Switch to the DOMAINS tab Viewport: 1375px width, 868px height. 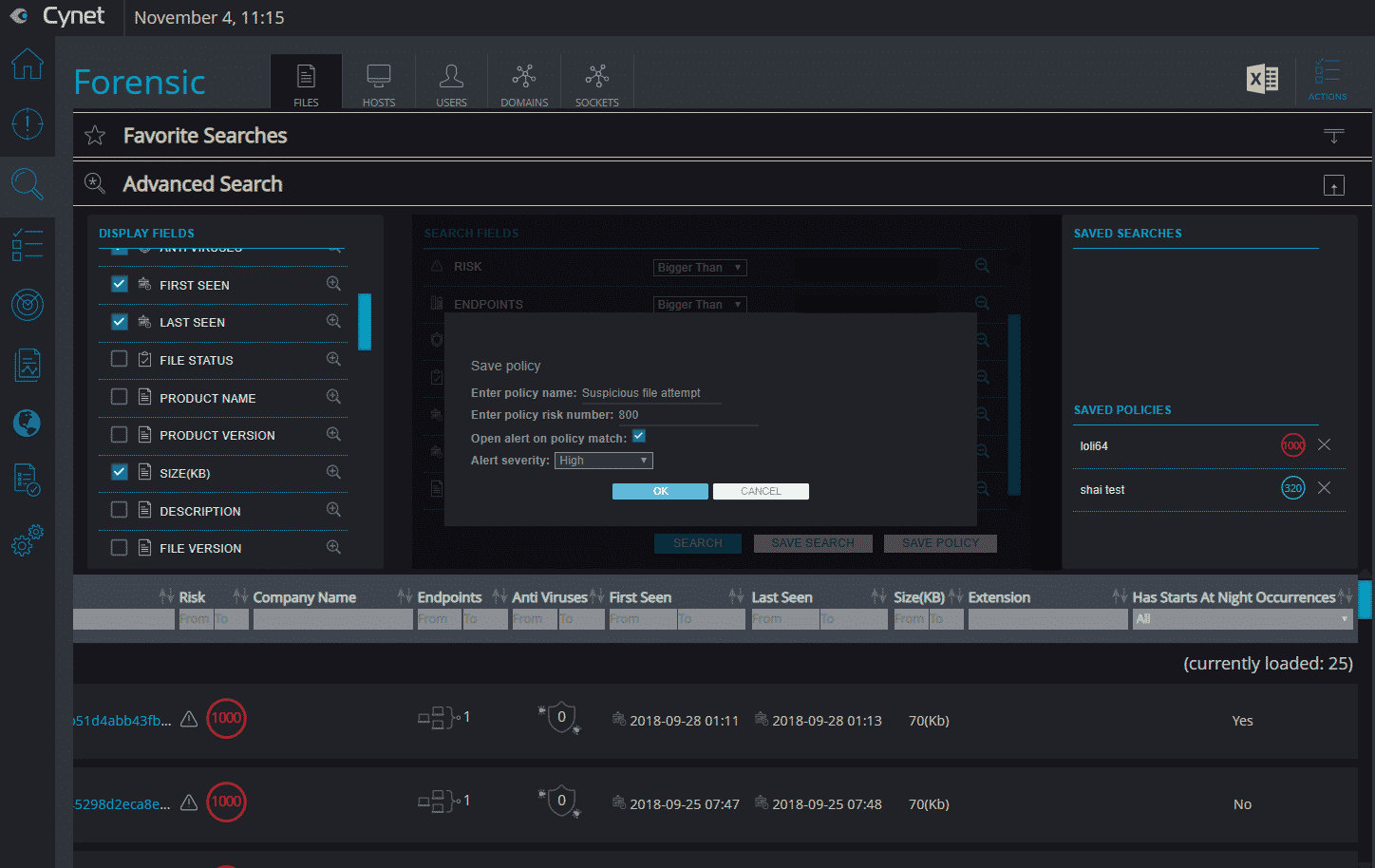(x=524, y=83)
